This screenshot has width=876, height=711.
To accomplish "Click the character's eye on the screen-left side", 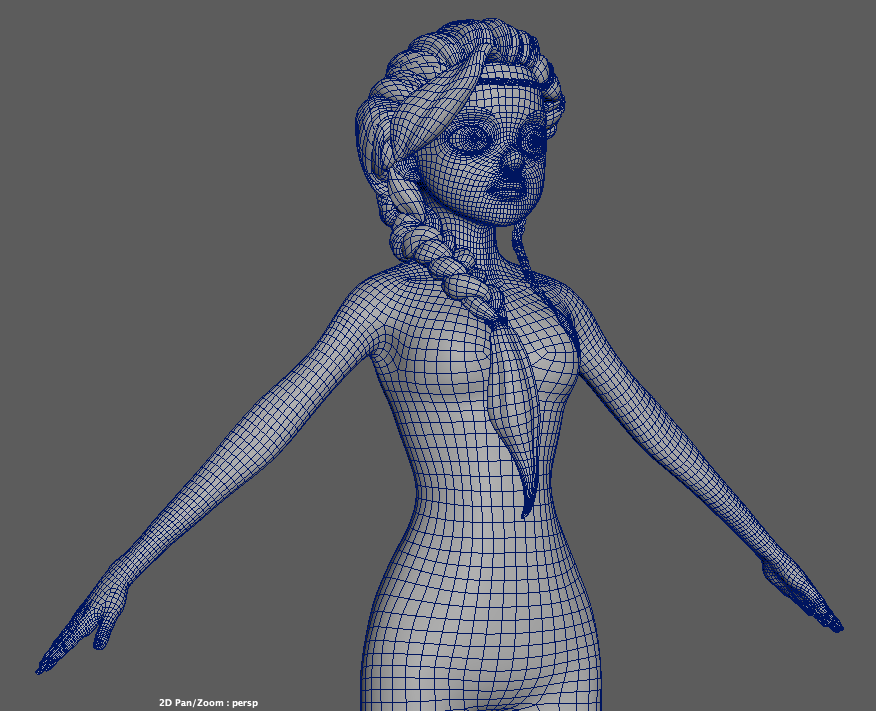I will [x=467, y=139].
